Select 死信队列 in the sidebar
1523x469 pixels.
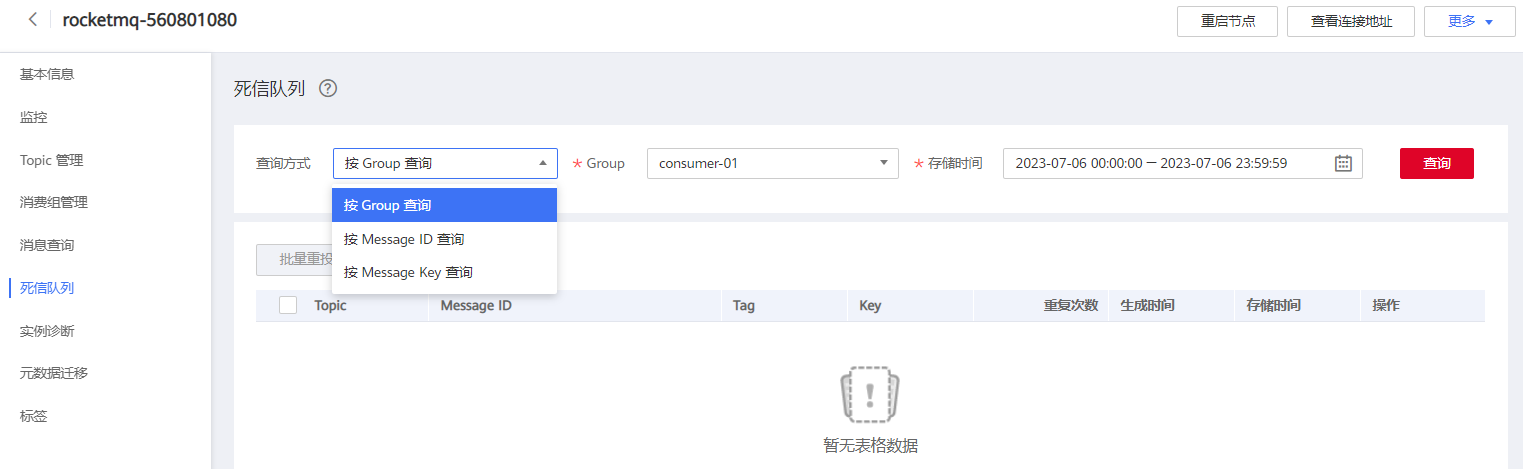47,288
